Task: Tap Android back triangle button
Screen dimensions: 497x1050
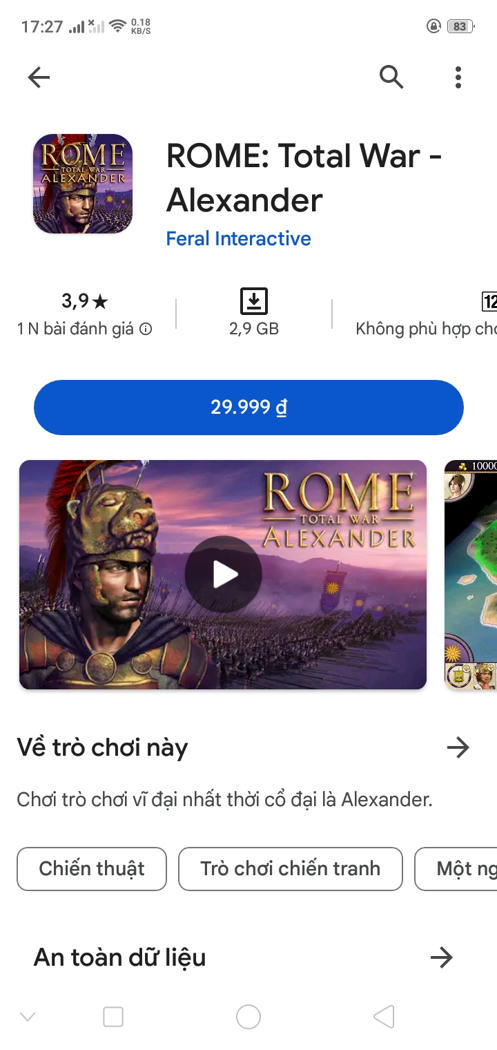Action: point(383,1017)
